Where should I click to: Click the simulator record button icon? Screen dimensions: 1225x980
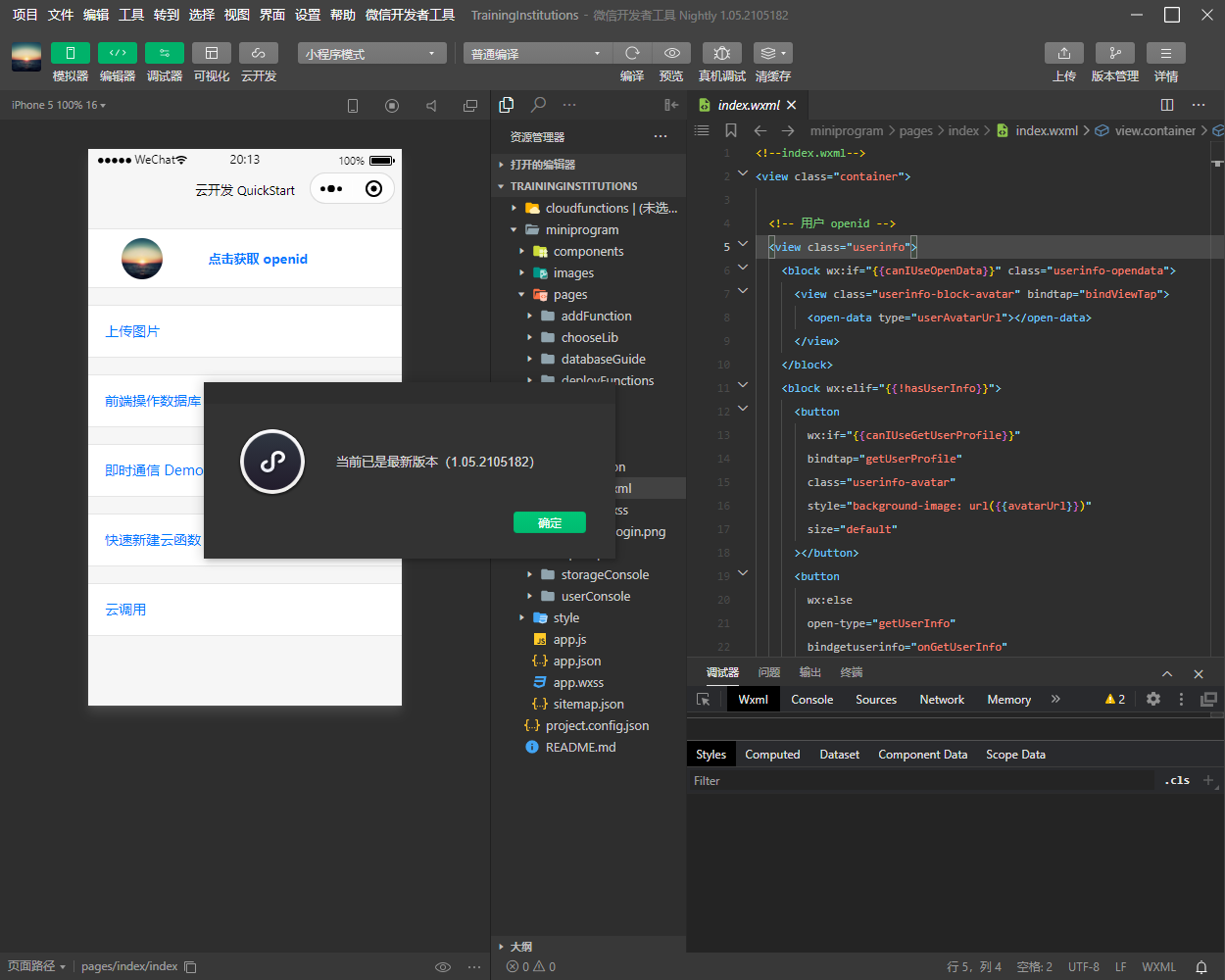tap(392, 106)
